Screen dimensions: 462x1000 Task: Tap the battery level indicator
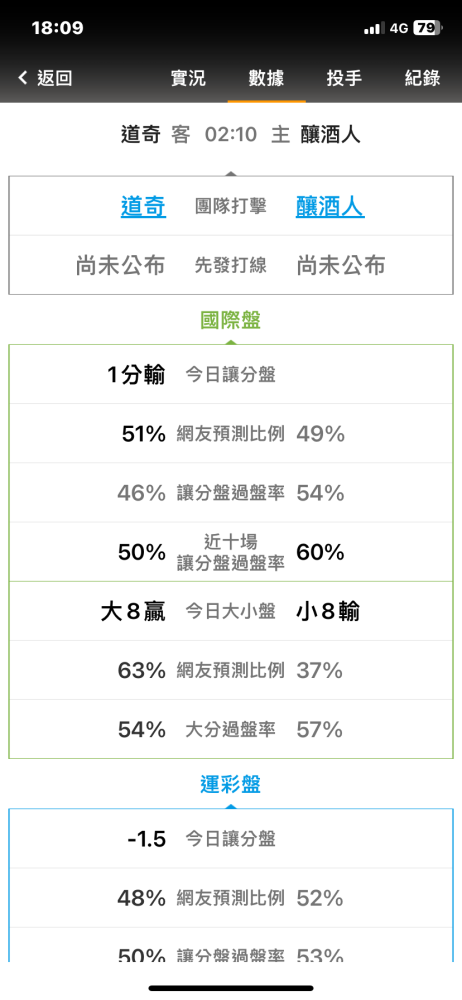pos(427,28)
